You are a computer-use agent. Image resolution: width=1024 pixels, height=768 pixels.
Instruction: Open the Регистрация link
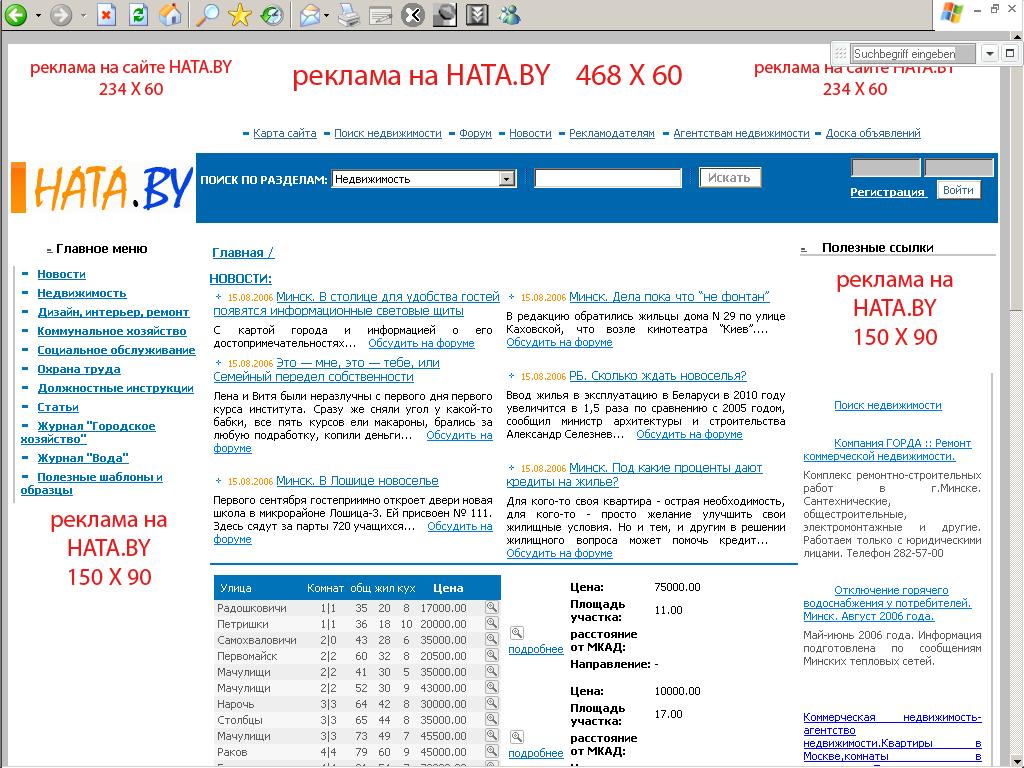point(888,192)
